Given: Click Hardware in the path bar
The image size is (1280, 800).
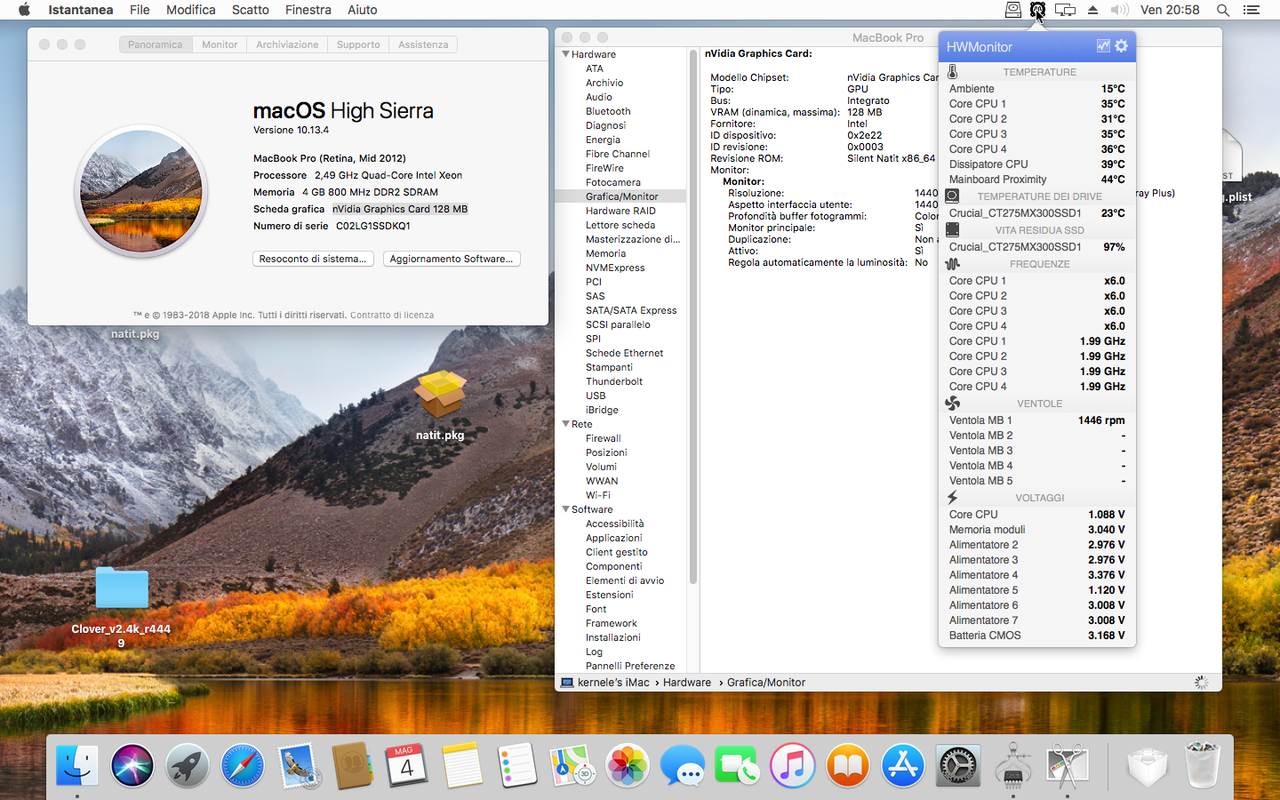Looking at the screenshot, I should coord(687,682).
